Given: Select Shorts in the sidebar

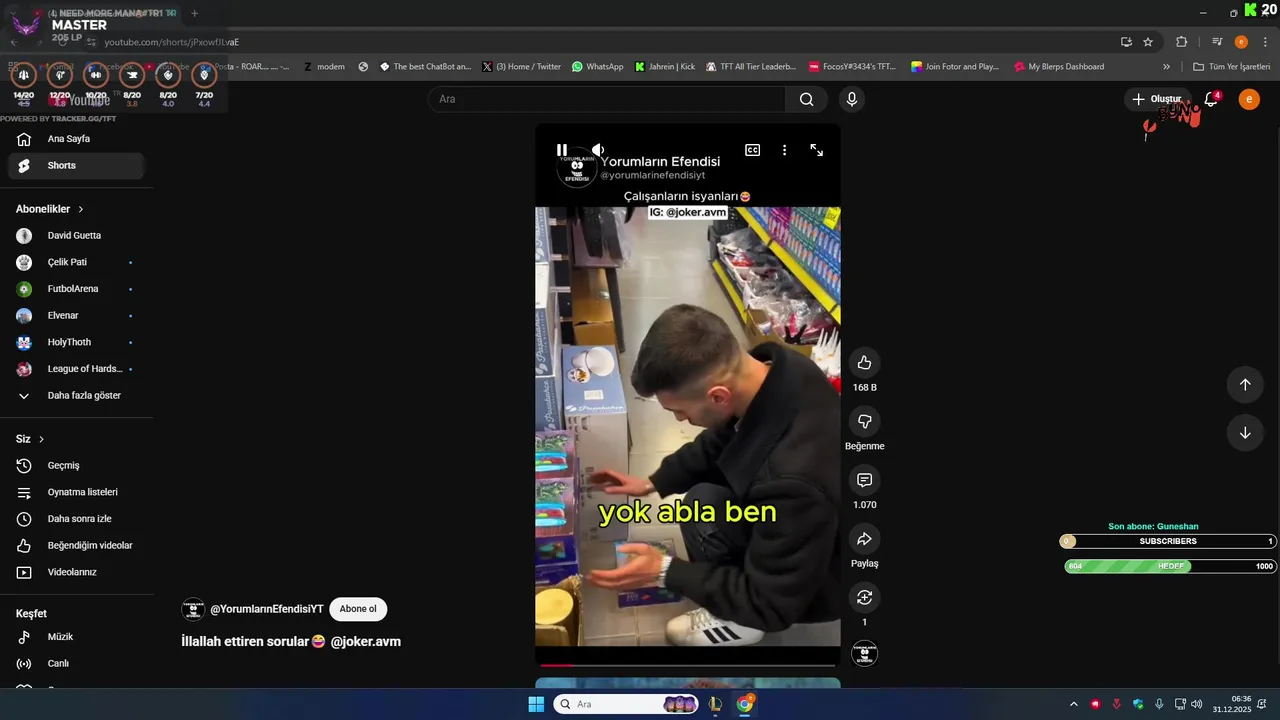Looking at the screenshot, I should point(76,166).
